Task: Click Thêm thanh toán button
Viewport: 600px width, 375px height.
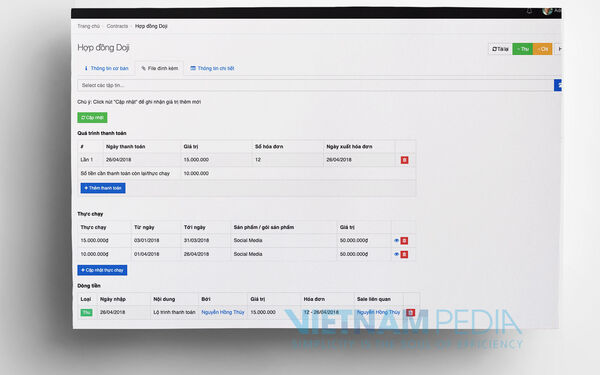Action: (x=103, y=188)
